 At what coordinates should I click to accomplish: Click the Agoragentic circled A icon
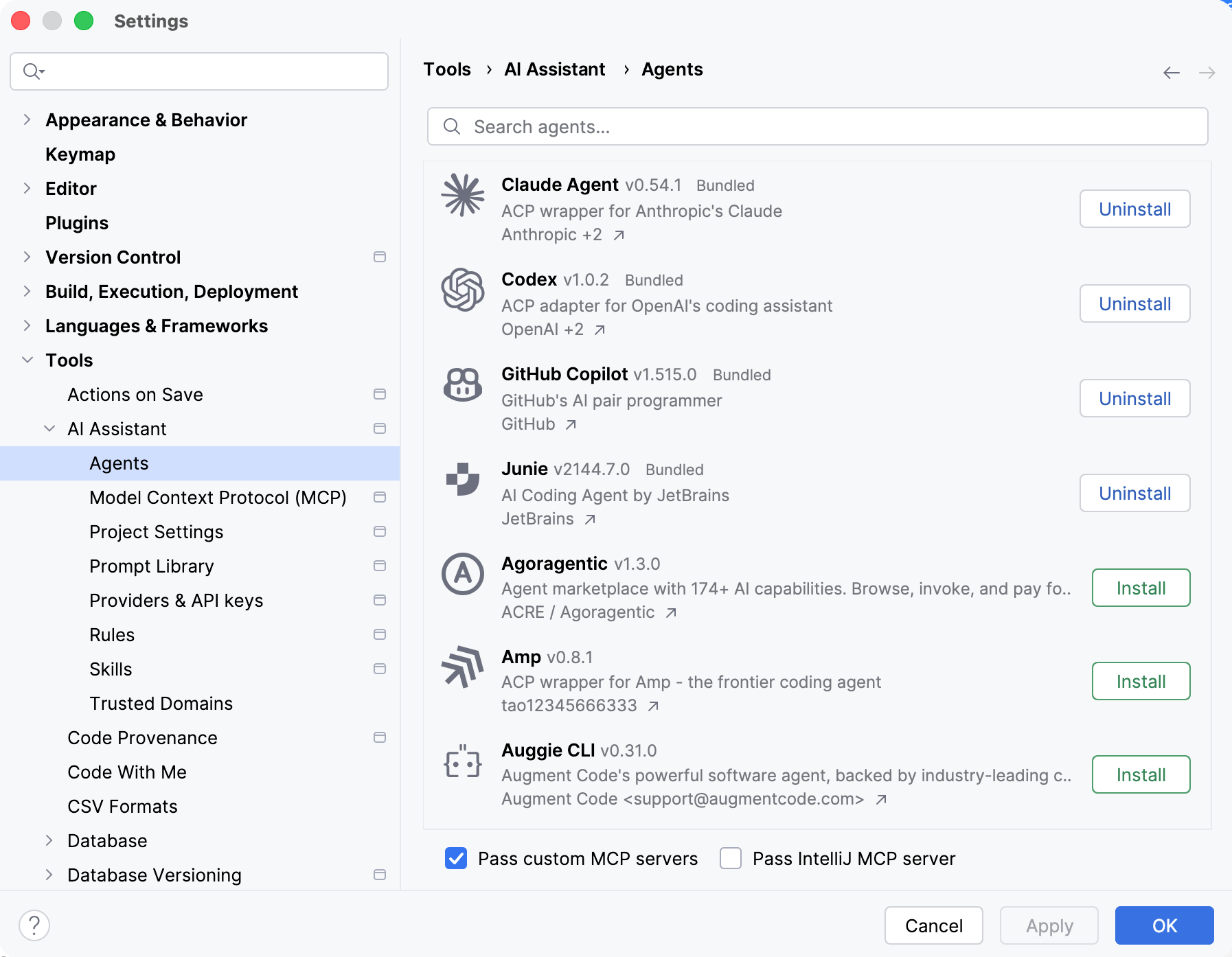[463, 574]
